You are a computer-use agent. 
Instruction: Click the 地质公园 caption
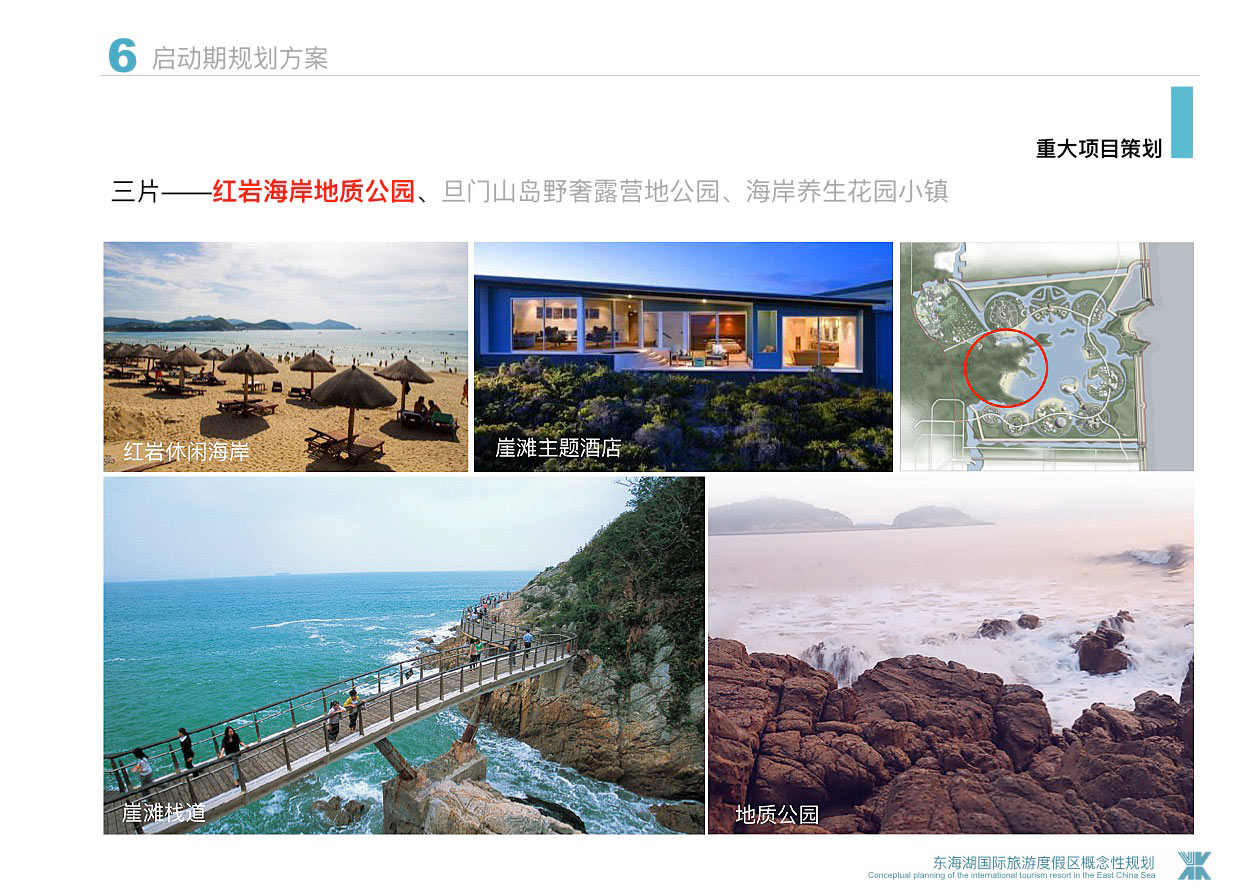(x=777, y=814)
